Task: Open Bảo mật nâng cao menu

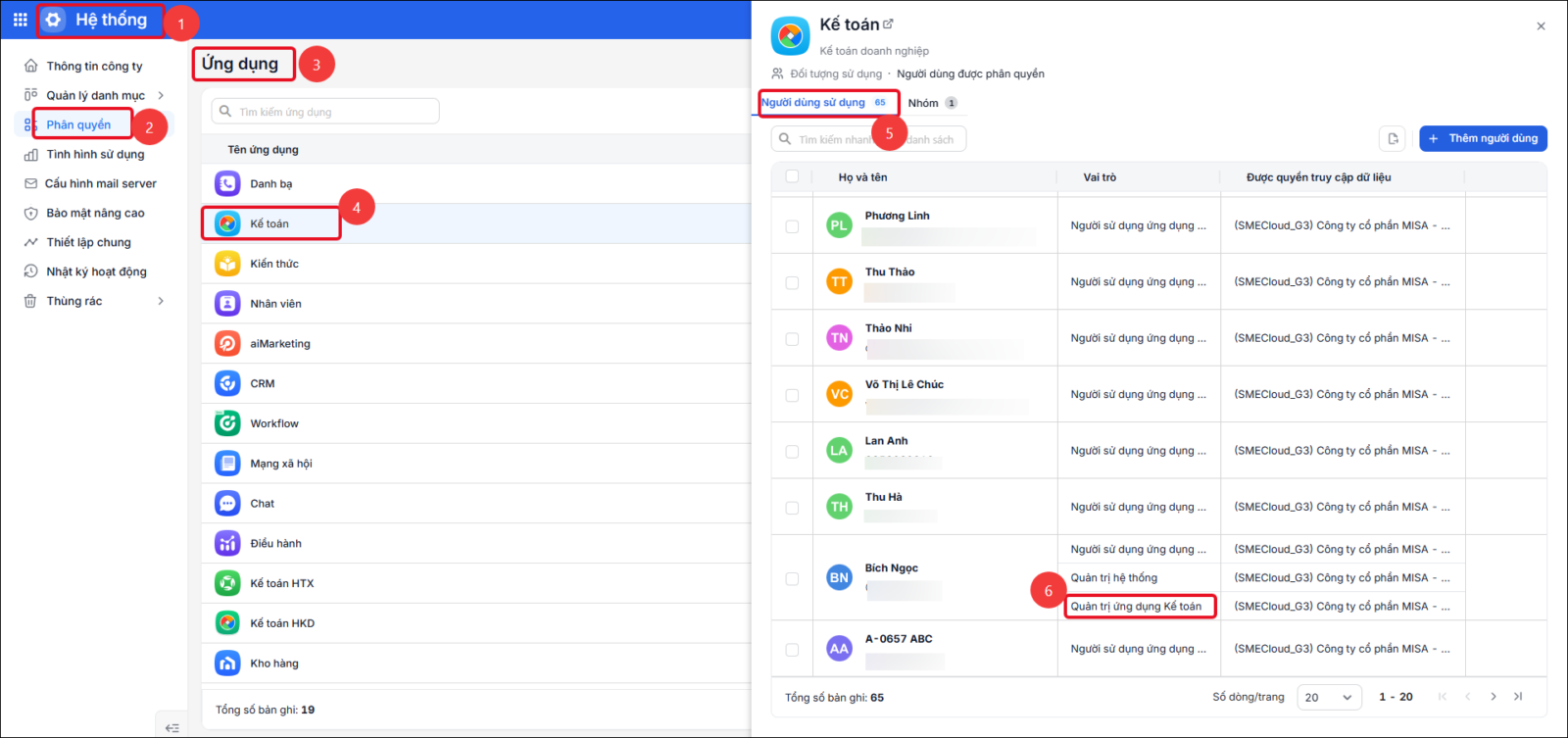Action: coord(95,213)
